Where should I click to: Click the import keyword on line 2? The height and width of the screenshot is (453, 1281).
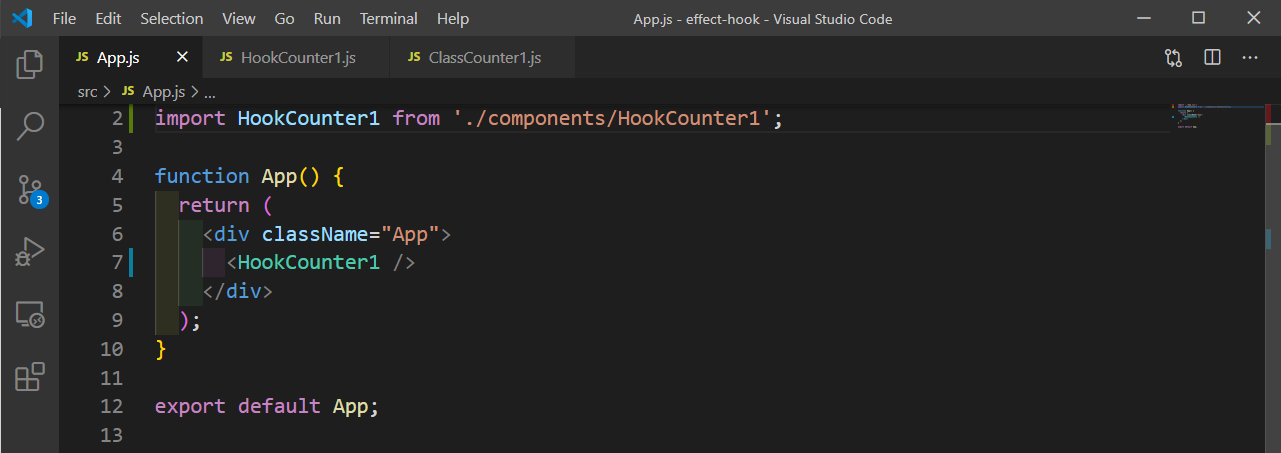tap(190, 118)
